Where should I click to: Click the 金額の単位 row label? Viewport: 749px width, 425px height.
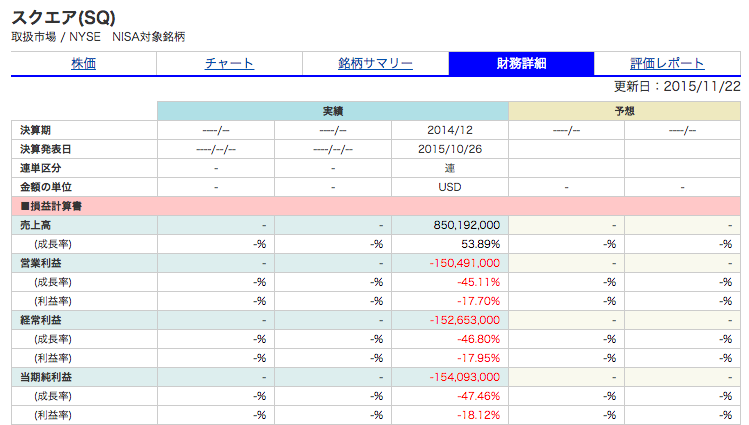pyautogui.click(x=46, y=187)
